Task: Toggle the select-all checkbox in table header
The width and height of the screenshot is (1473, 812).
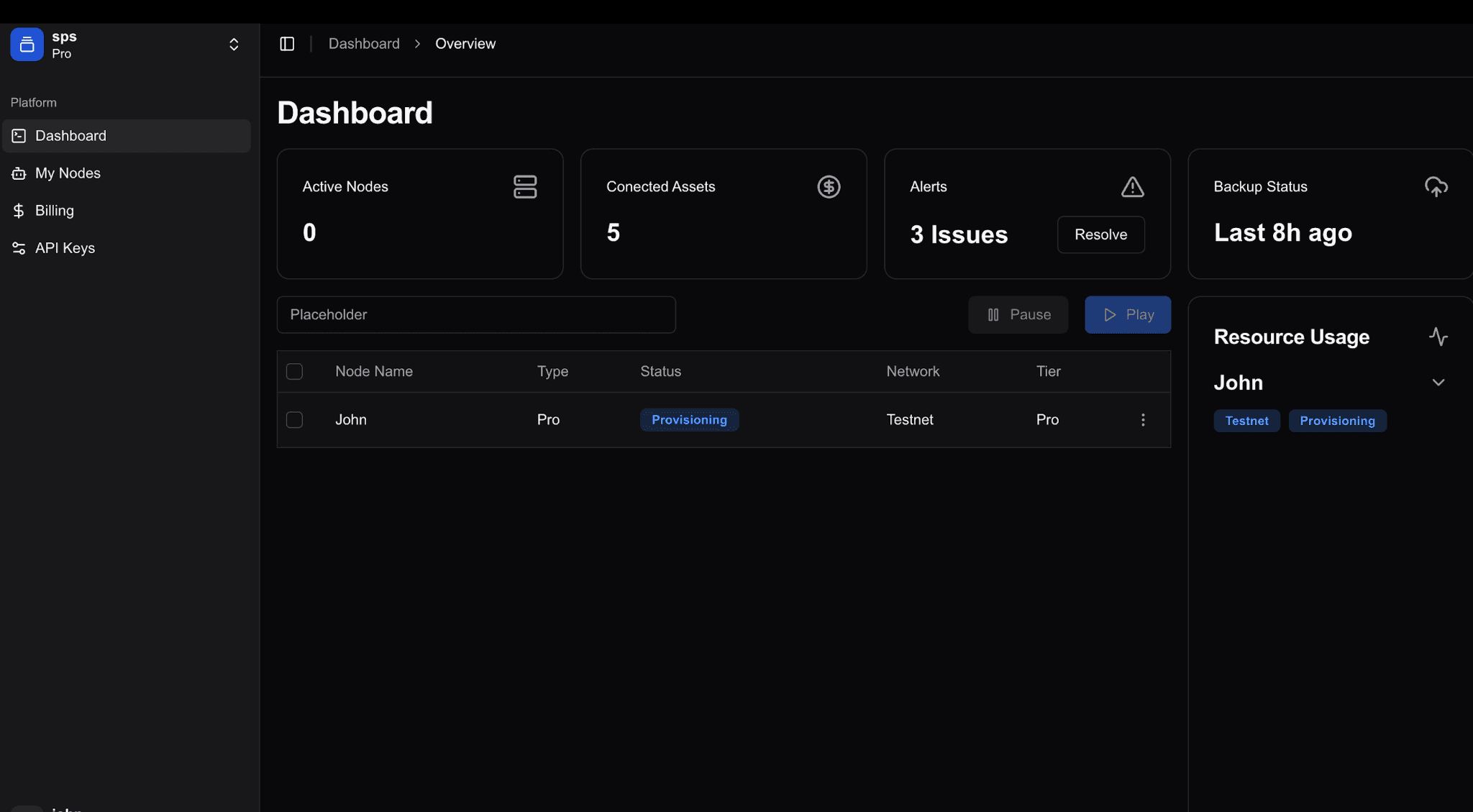Action: pyautogui.click(x=294, y=372)
